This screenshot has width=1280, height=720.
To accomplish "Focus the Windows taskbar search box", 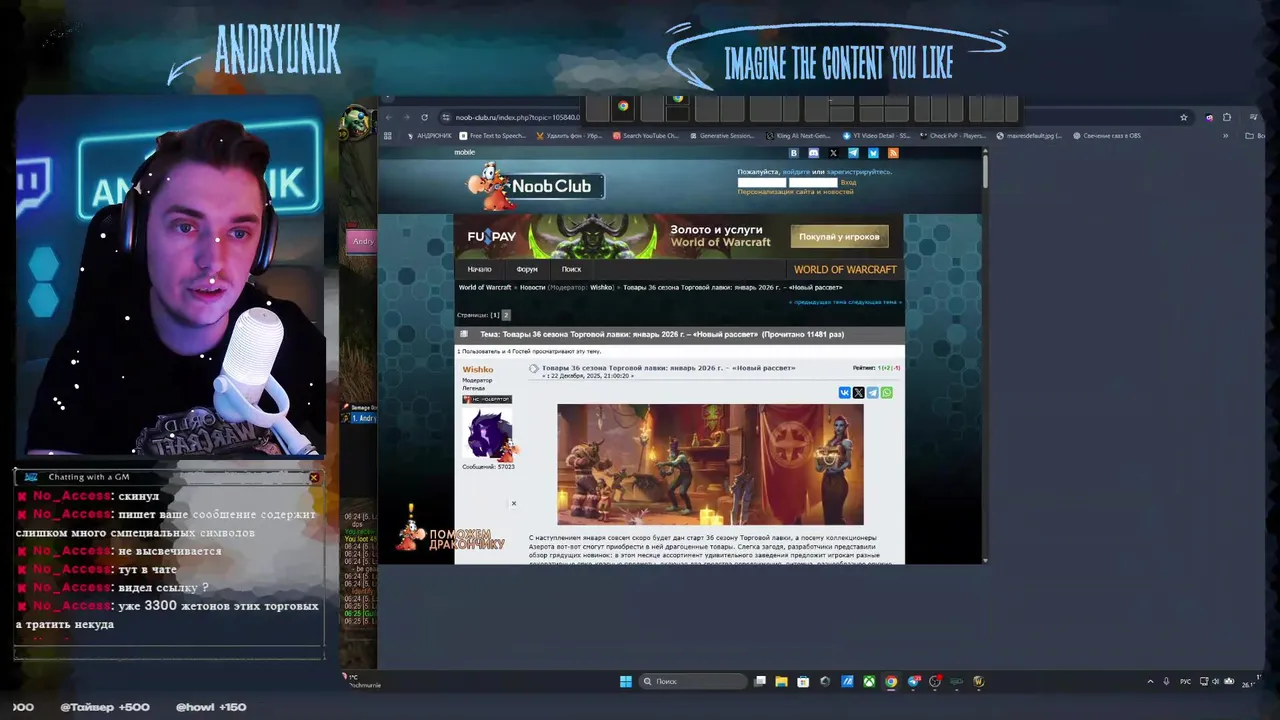I will [x=693, y=681].
